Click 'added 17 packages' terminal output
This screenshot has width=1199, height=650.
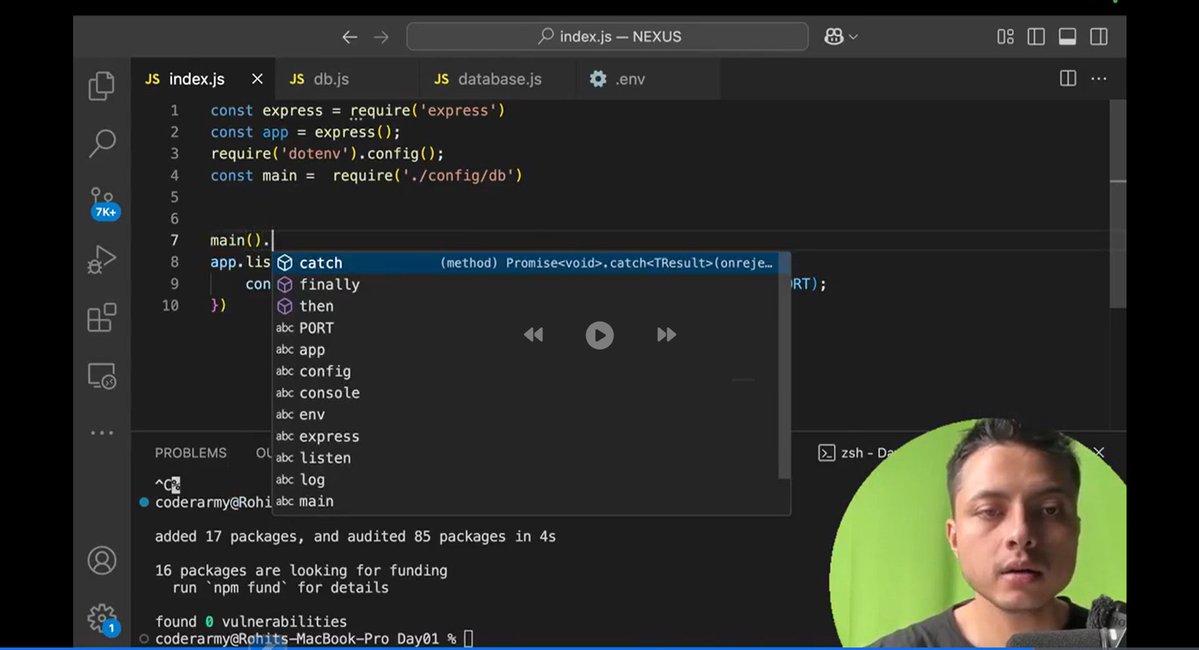coord(356,537)
